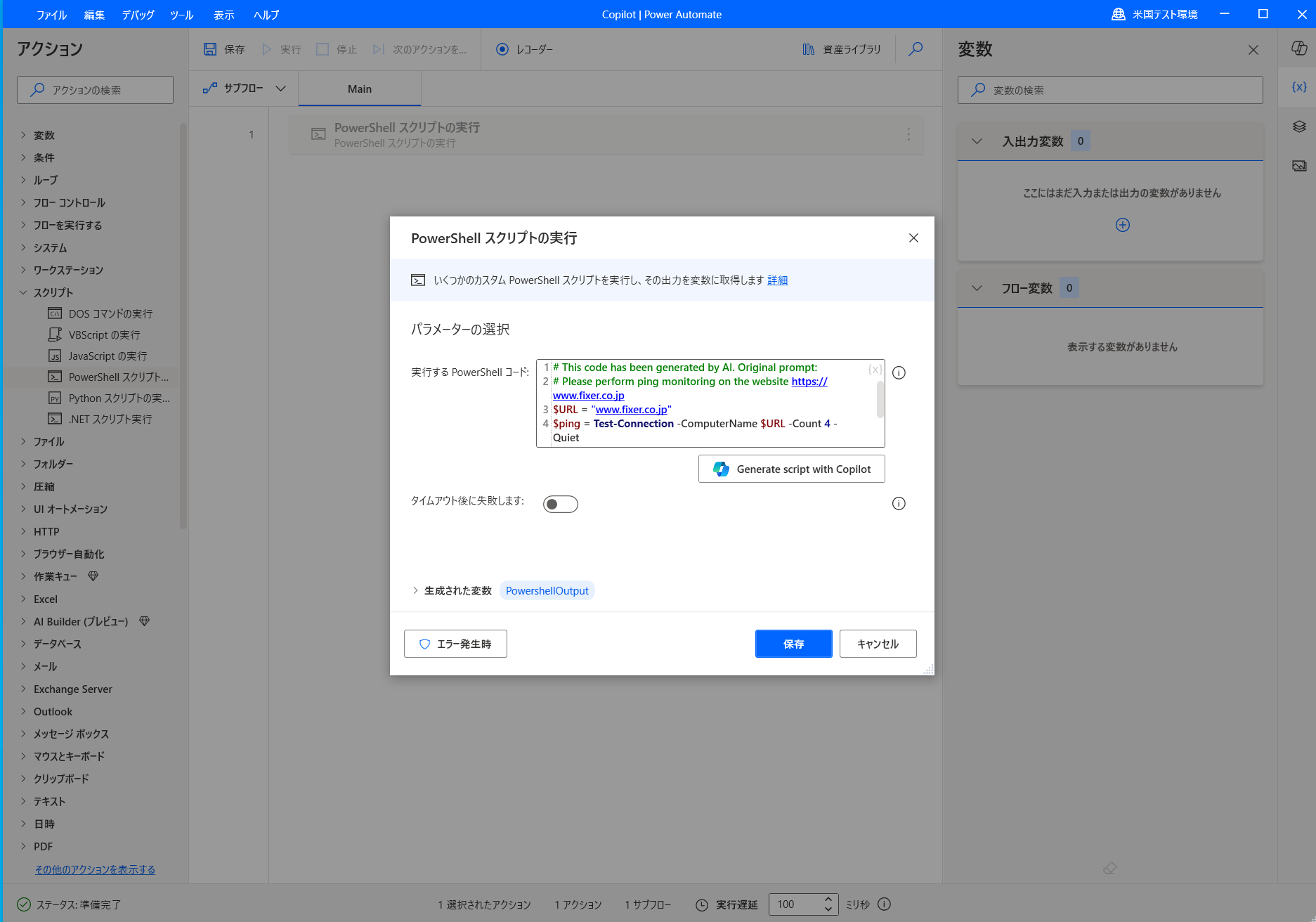1316x922 pixels.
Task: Click その他のアクションを表示する link
Action: pyautogui.click(x=95, y=869)
